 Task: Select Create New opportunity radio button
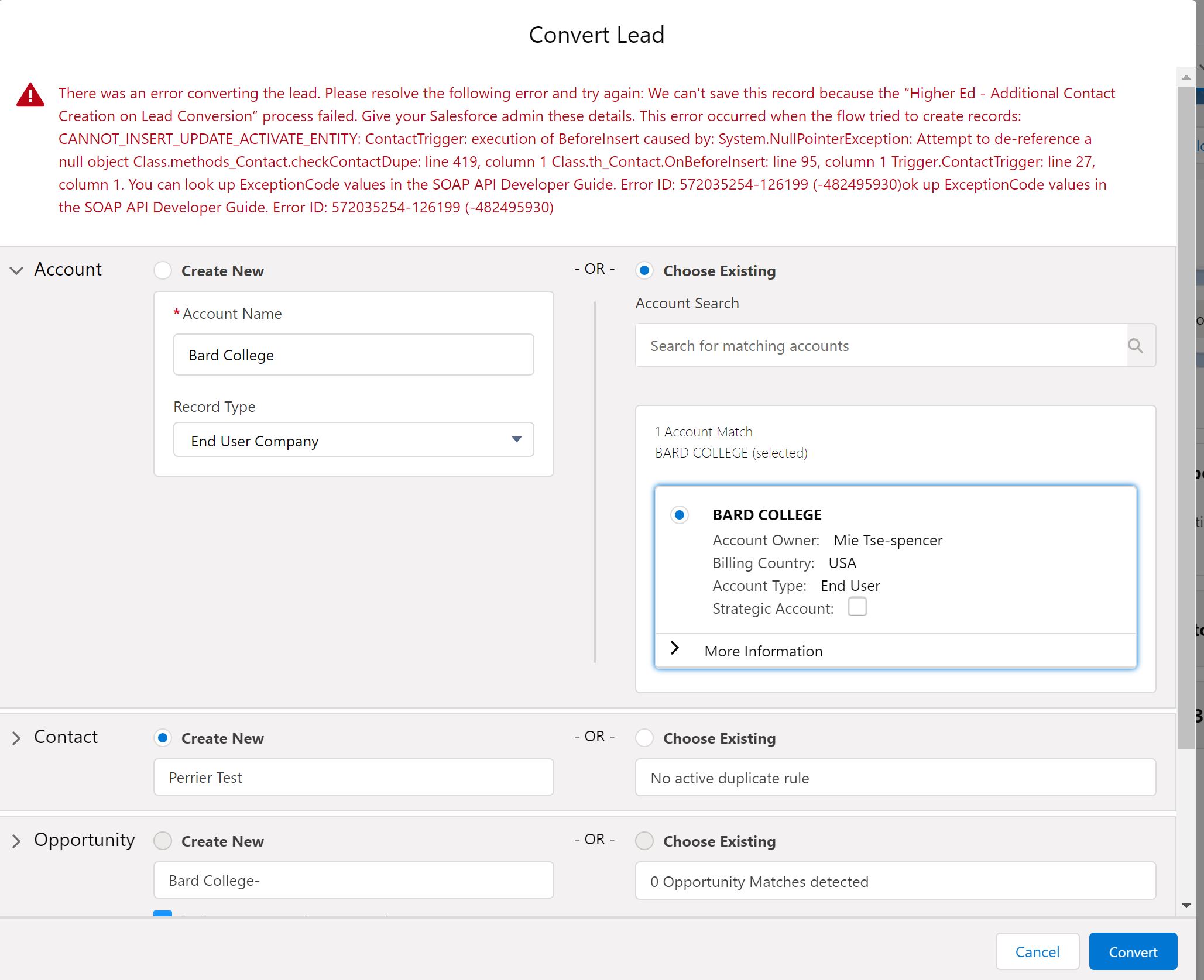163,841
